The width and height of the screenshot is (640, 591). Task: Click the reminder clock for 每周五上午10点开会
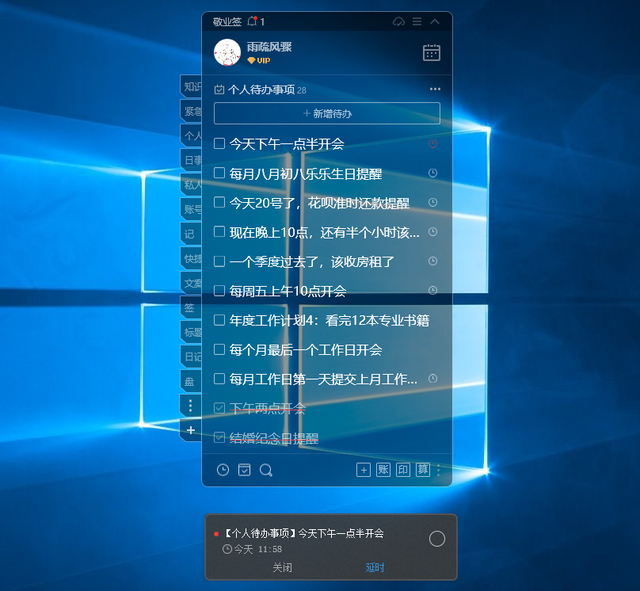(433, 290)
